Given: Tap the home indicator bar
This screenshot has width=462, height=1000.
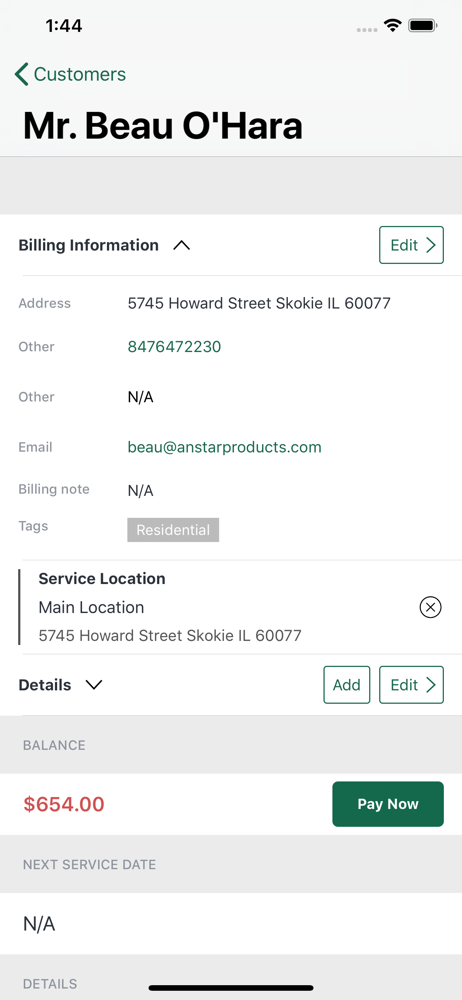Looking at the screenshot, I should pyautogui.click(x=231, y=988).
